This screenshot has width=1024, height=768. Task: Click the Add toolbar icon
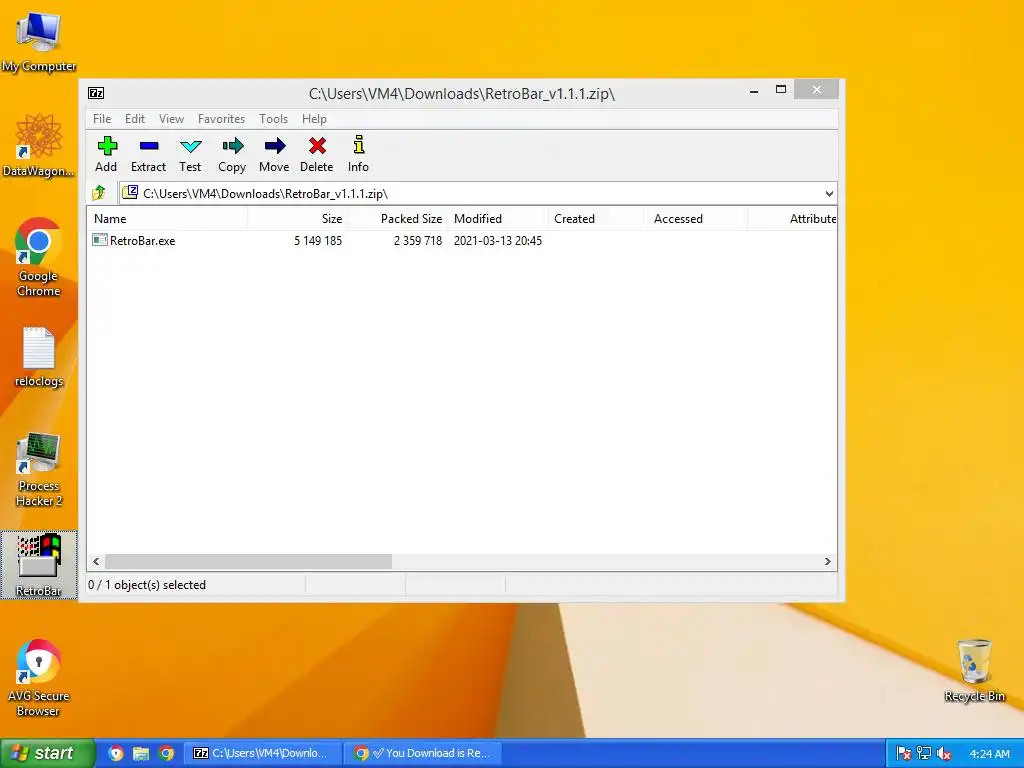coord(106,146)
